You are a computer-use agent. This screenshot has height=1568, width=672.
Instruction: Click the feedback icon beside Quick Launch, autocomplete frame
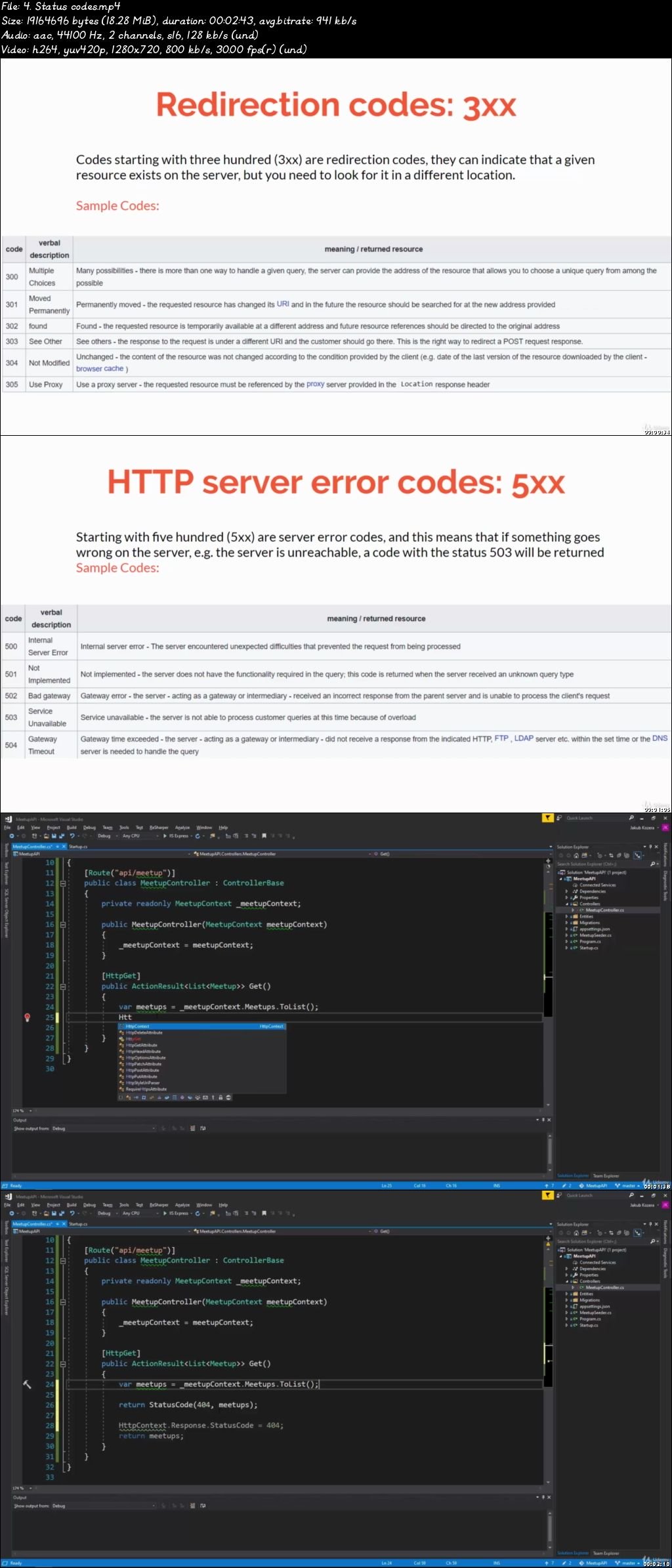coord(559,818)
